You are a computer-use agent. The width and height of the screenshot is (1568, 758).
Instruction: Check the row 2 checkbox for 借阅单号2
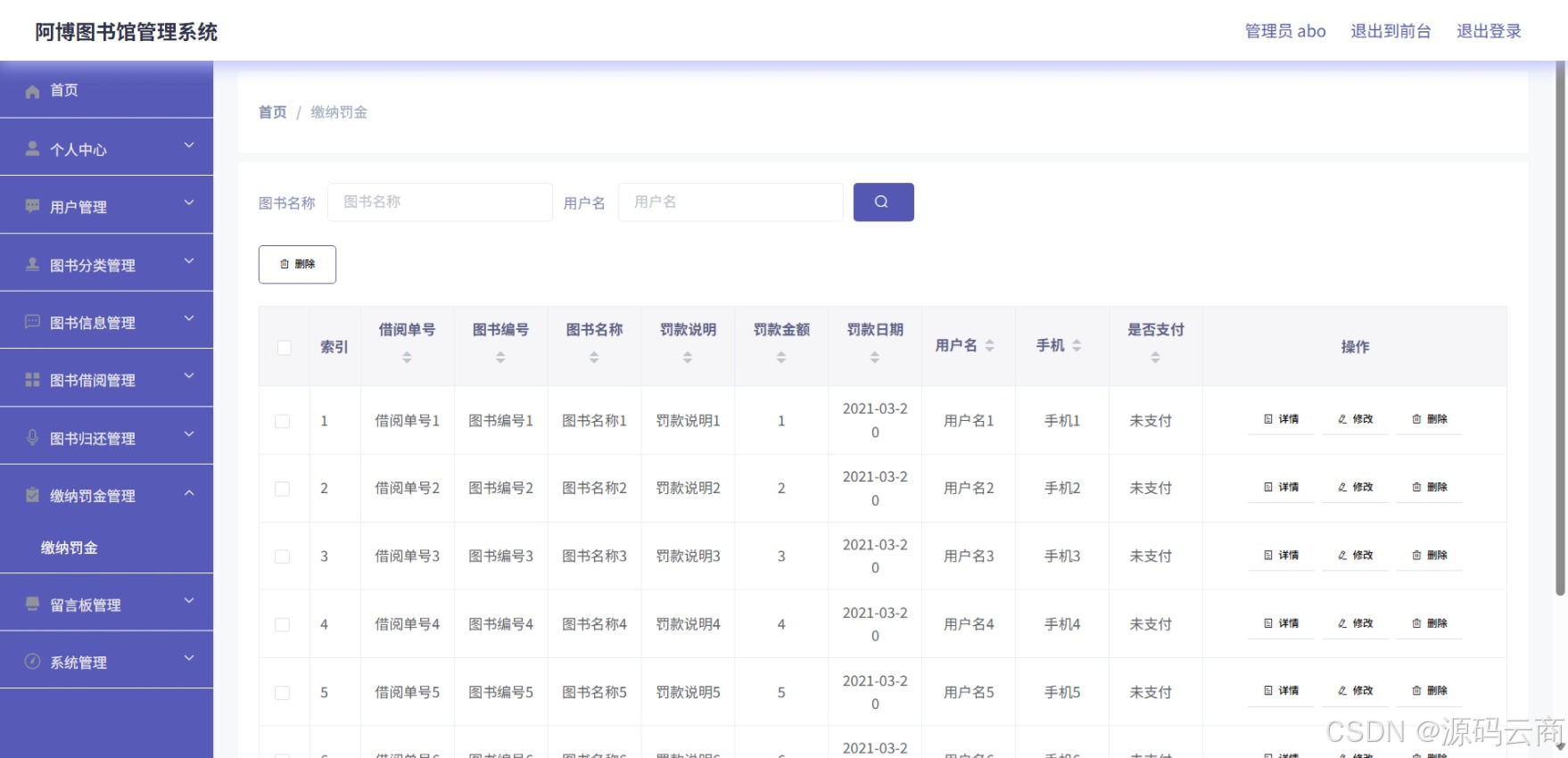(283, 489)
